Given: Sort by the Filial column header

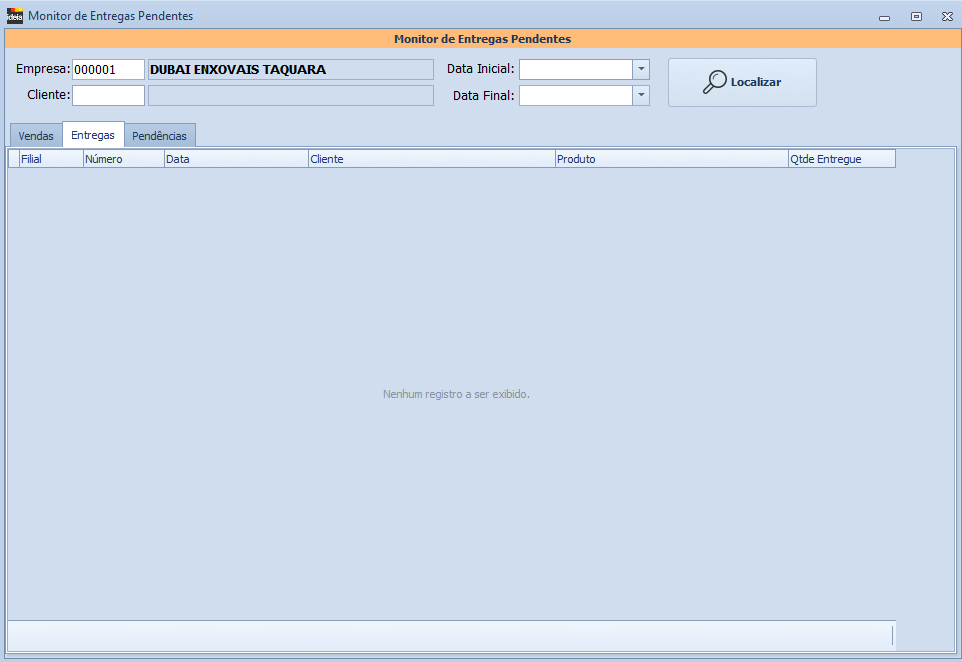Looking at the screenshot, I should click(x=50, y=159).
